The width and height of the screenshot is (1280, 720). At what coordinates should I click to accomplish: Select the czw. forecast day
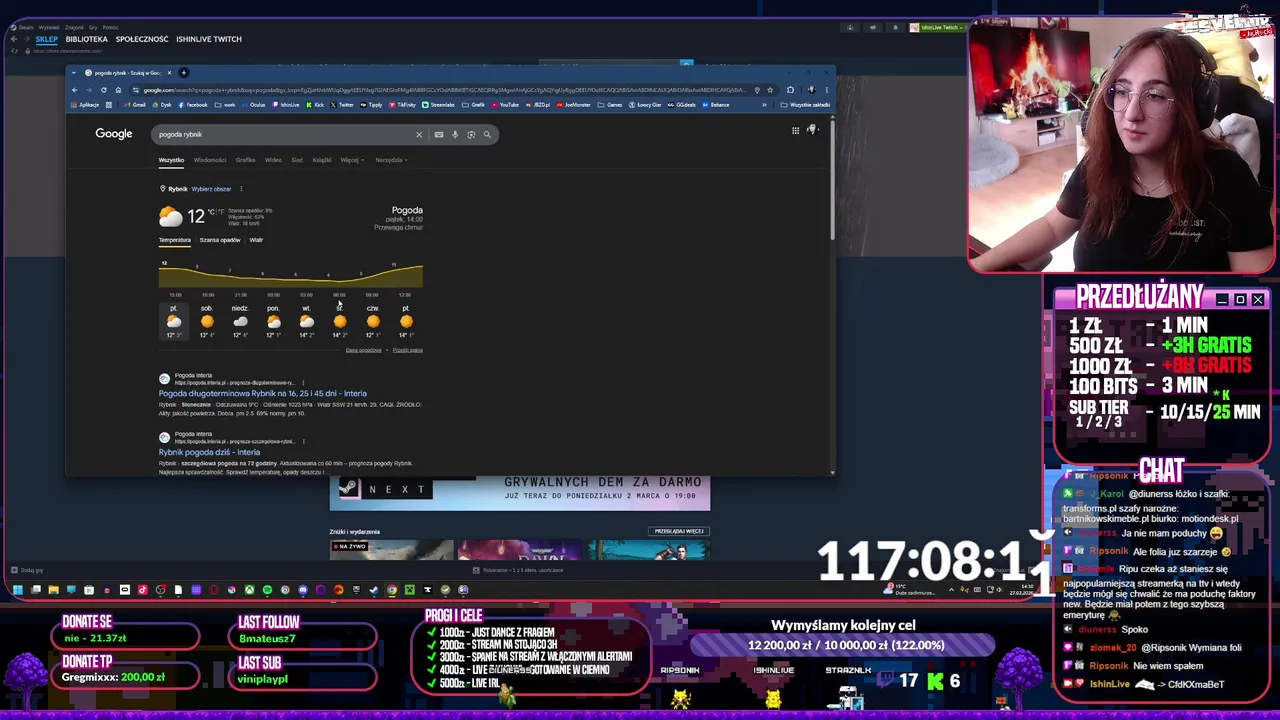373,321
